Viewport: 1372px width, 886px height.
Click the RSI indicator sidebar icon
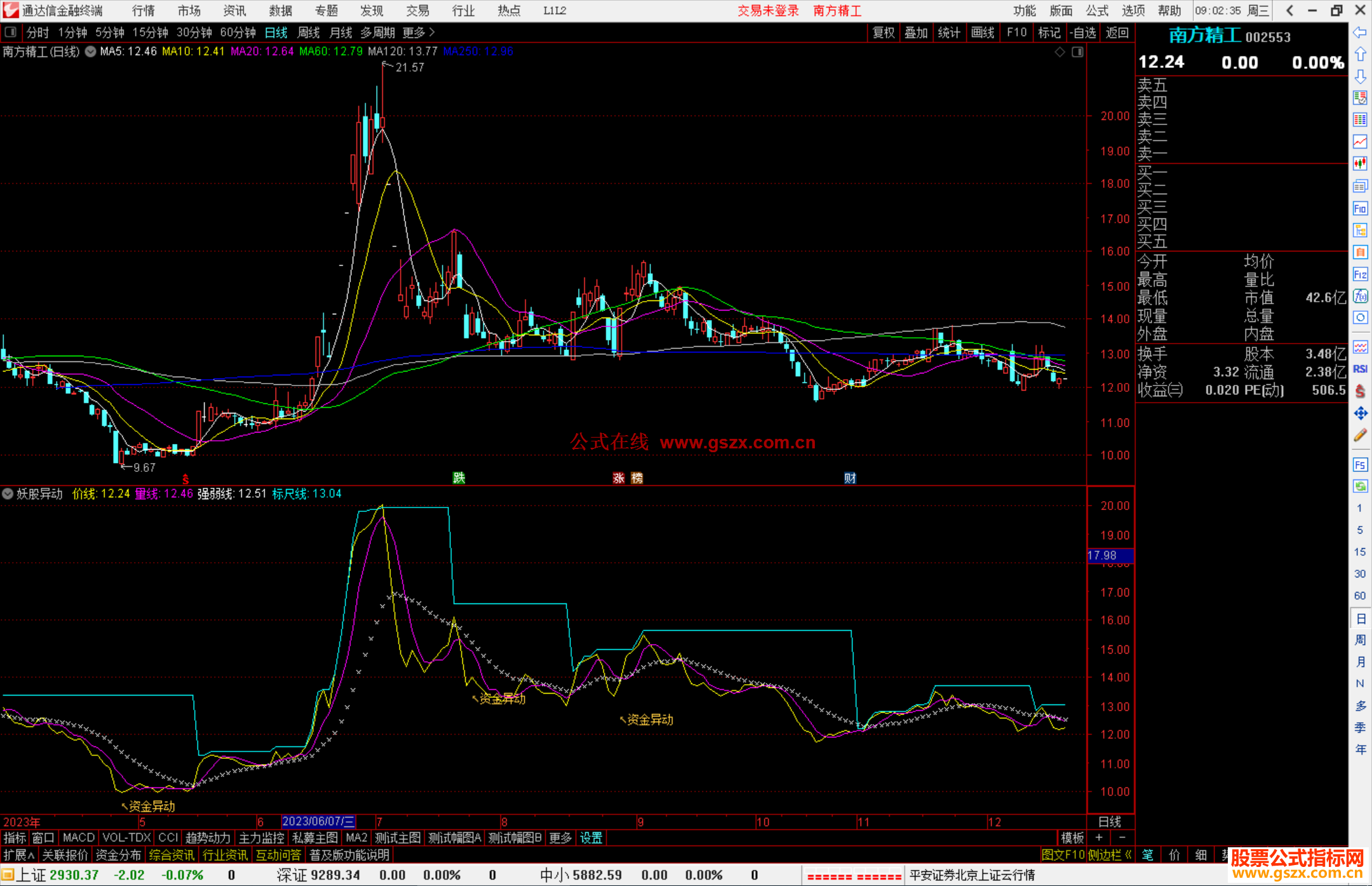pos(1360,369)
